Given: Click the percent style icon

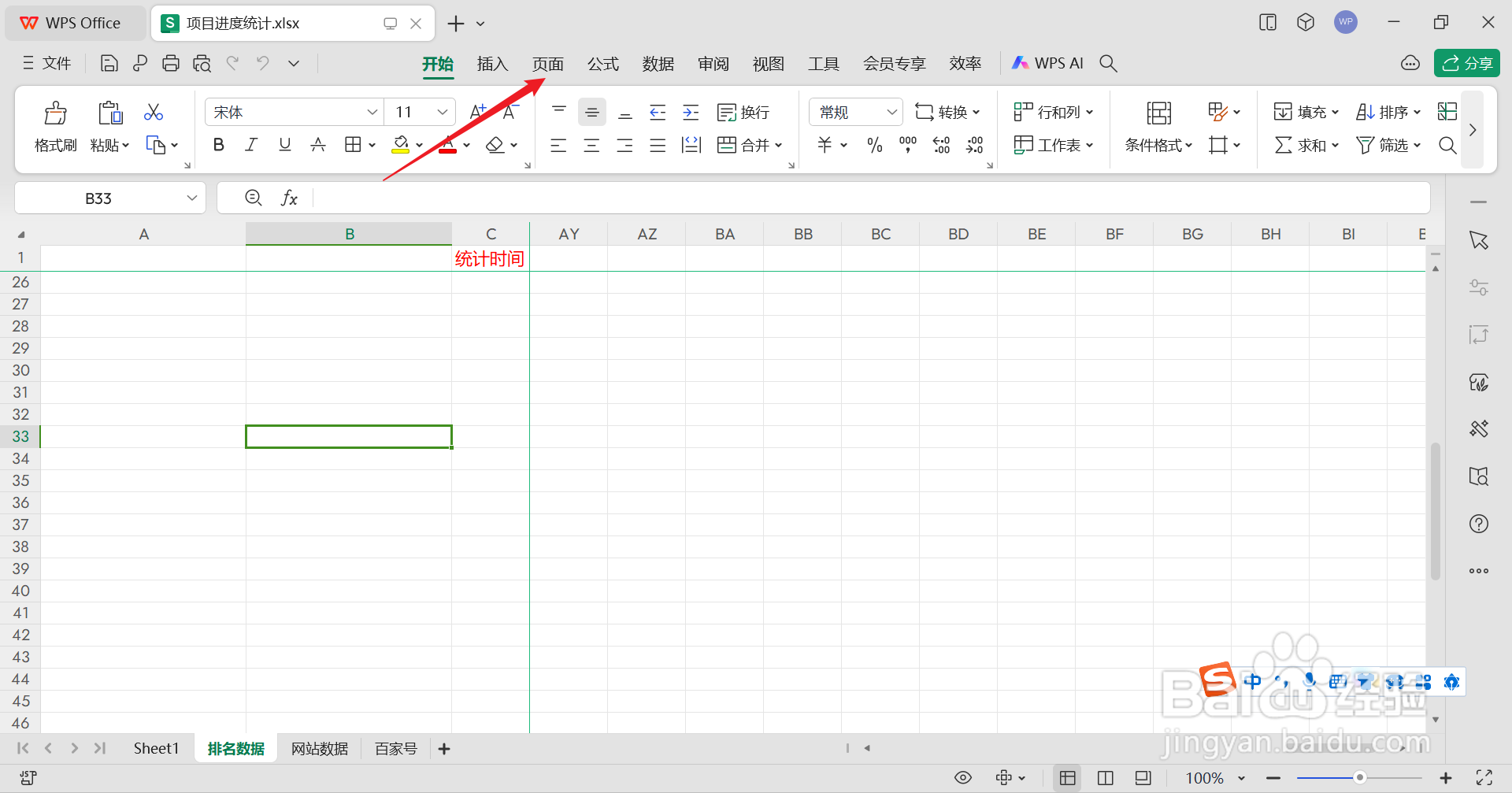Looking at the screenshot, I should point(874,145).
